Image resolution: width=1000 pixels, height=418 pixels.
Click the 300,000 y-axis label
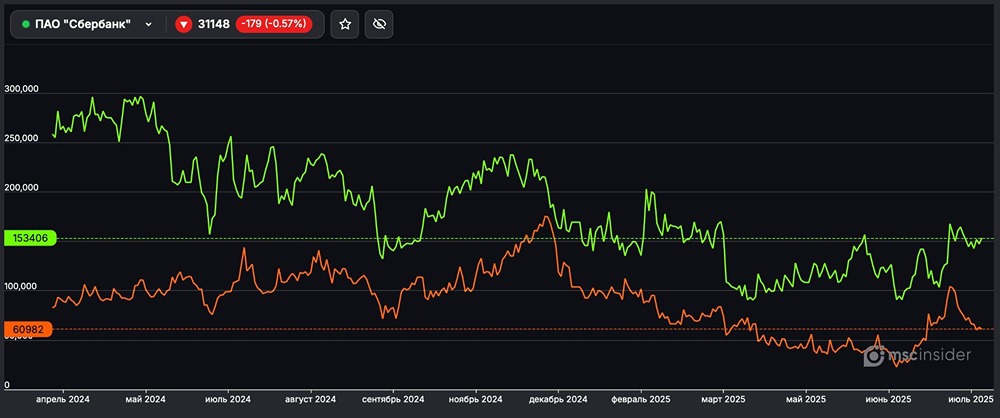tap(21, 89)
